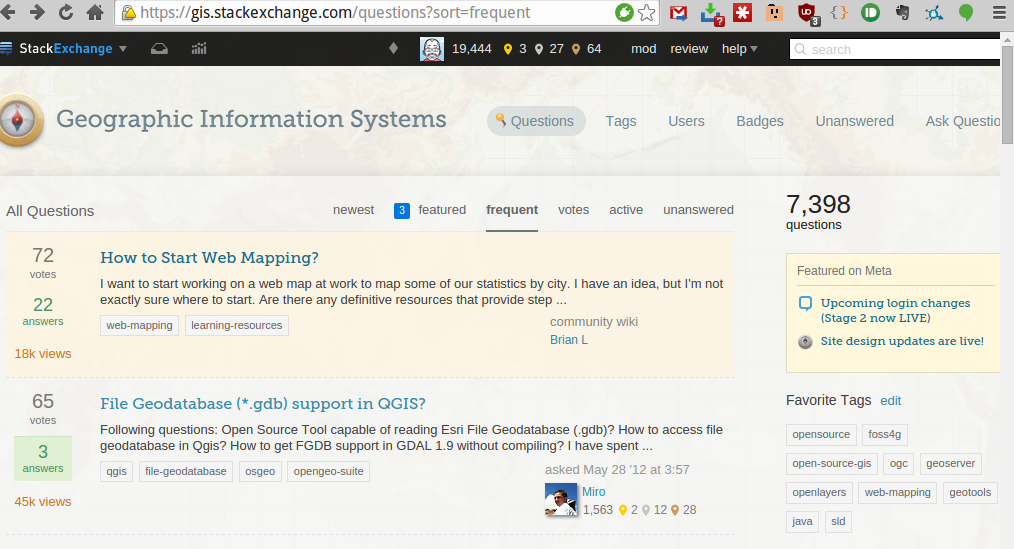Go forward with the browser forward arrow

(37, 12)
